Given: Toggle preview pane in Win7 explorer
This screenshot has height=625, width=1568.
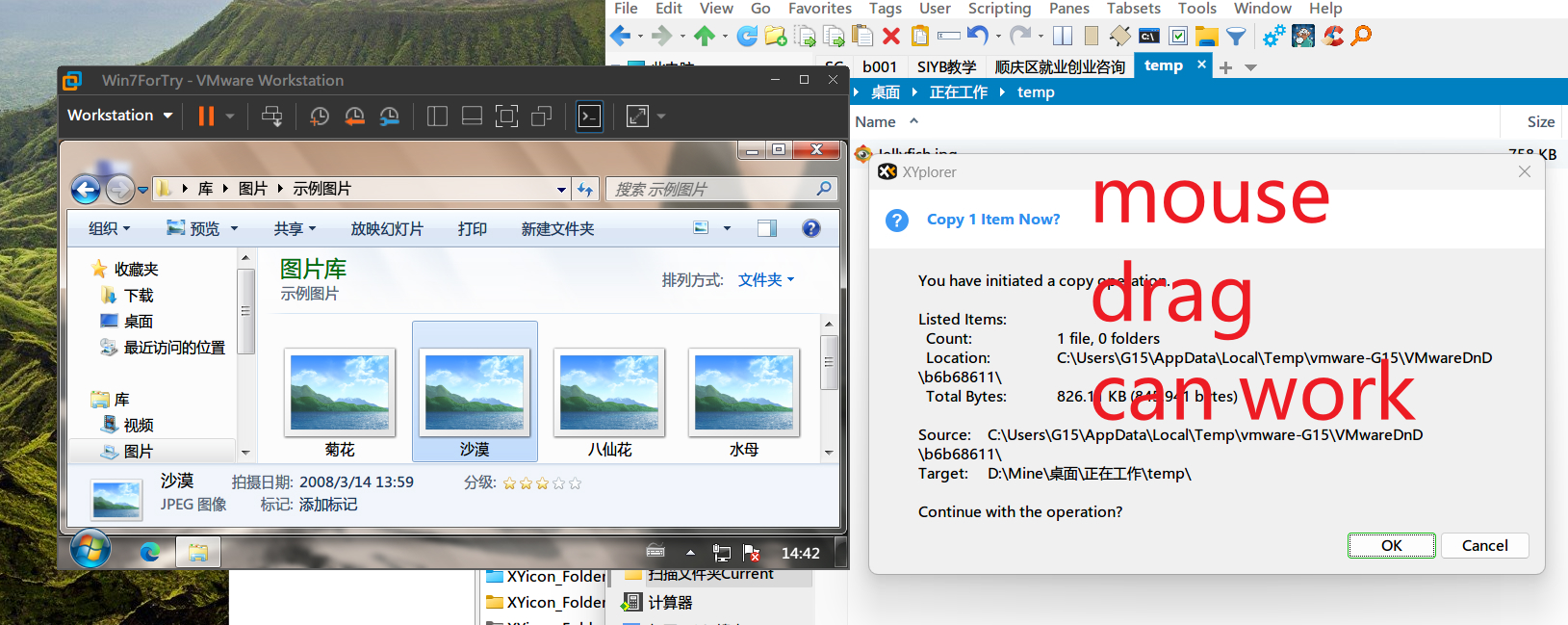Looking at the screenshot, I should click(x=767, y=228).
